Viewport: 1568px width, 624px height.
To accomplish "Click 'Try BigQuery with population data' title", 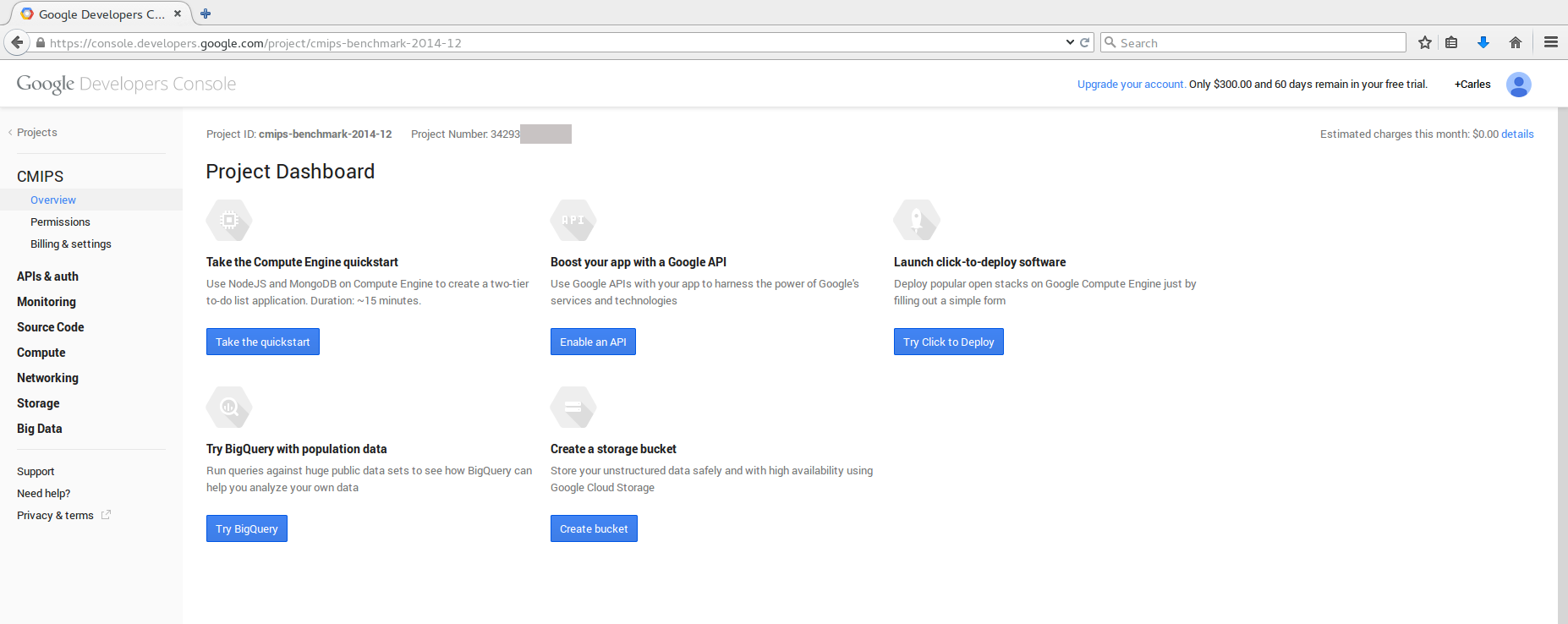I will pos(297,449).
